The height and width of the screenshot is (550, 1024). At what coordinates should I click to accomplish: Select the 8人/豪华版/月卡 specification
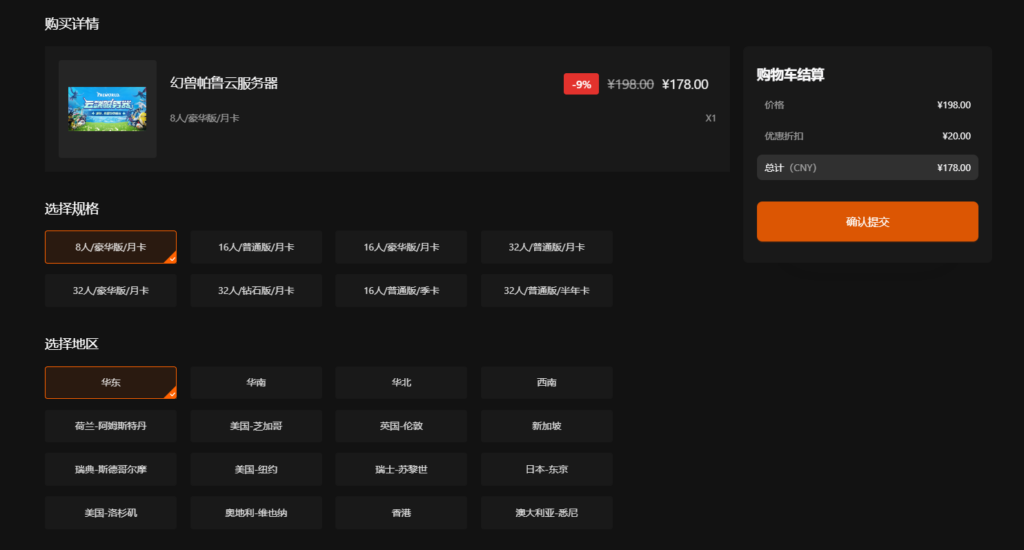pos(111,247)
